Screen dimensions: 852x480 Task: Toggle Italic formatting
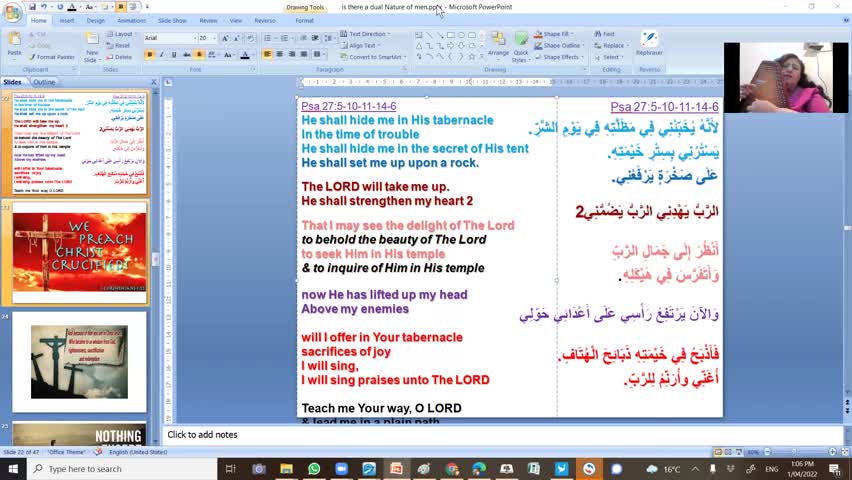click(162, 55)
